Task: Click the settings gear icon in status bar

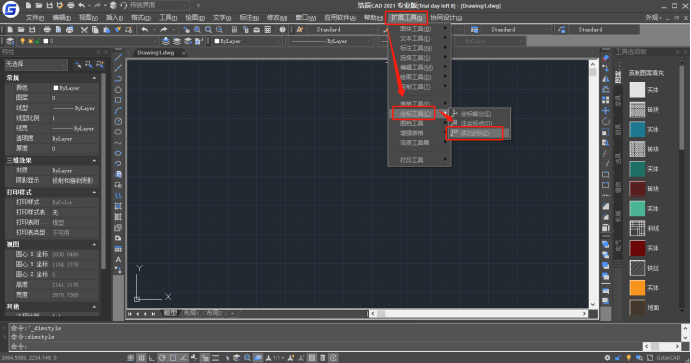Action: [607, 358]
